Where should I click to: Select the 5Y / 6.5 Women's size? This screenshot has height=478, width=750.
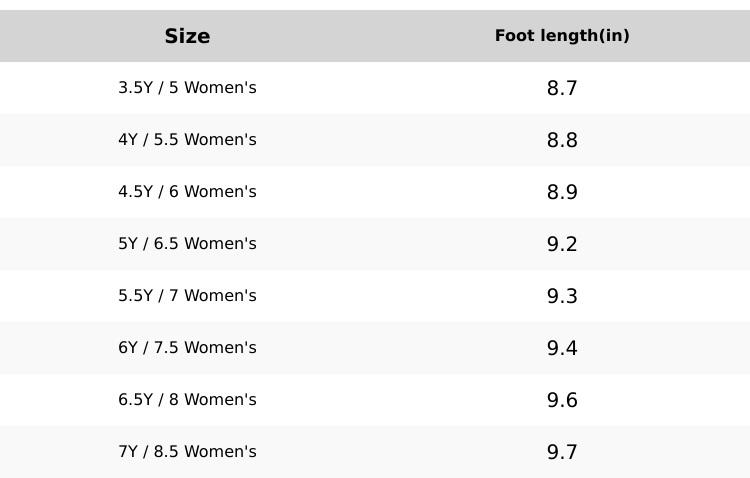[187, 244]
